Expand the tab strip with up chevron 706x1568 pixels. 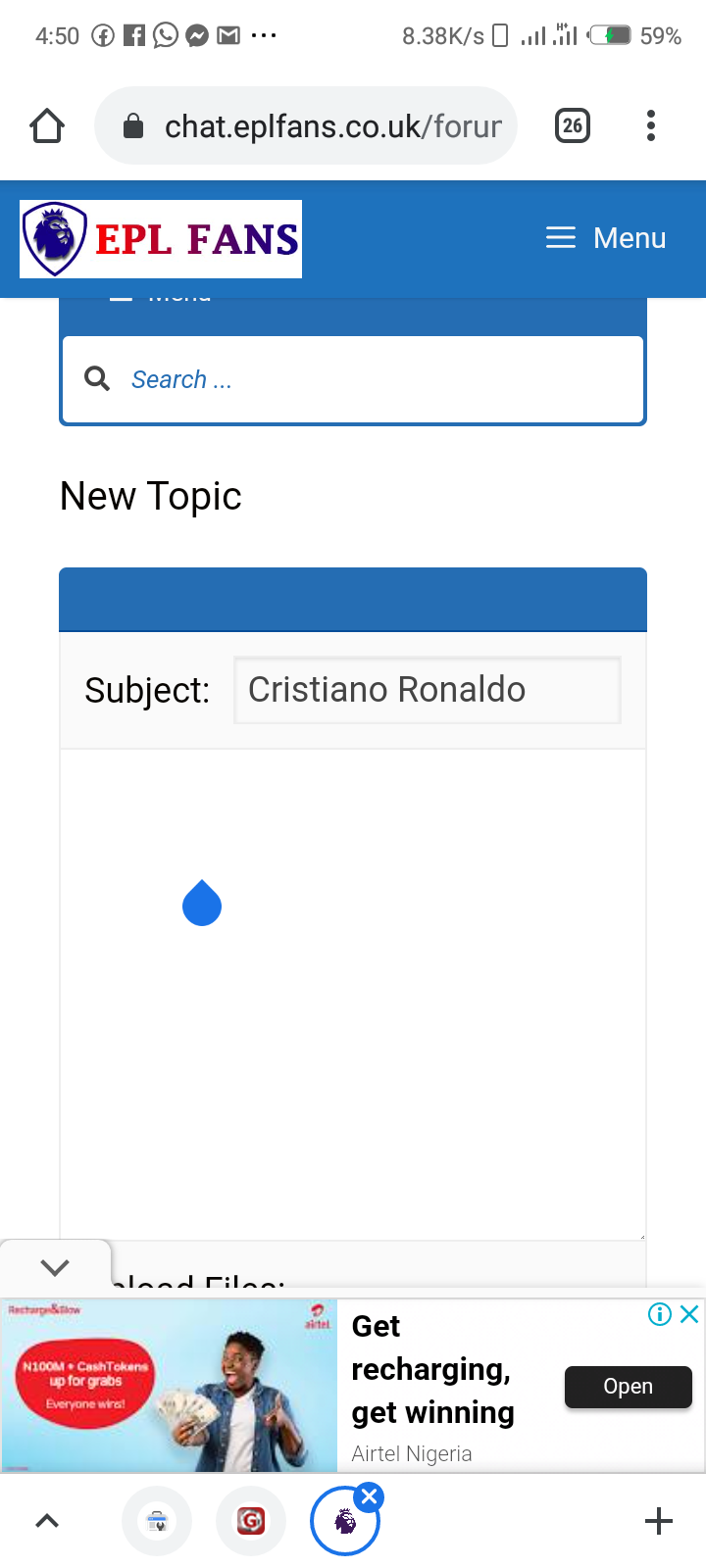[47, 1521]
